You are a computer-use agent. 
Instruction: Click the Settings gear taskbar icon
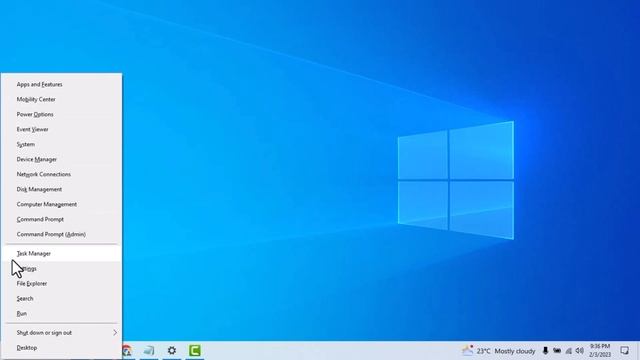(x=172, y=351)
